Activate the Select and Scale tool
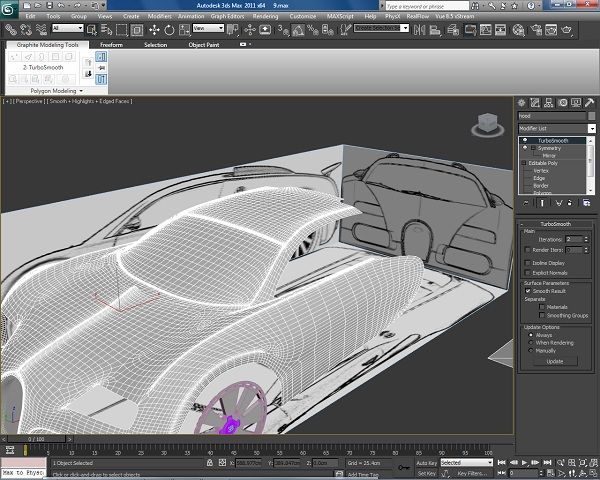This screenshot has height=480, width=600. point(184,29)
